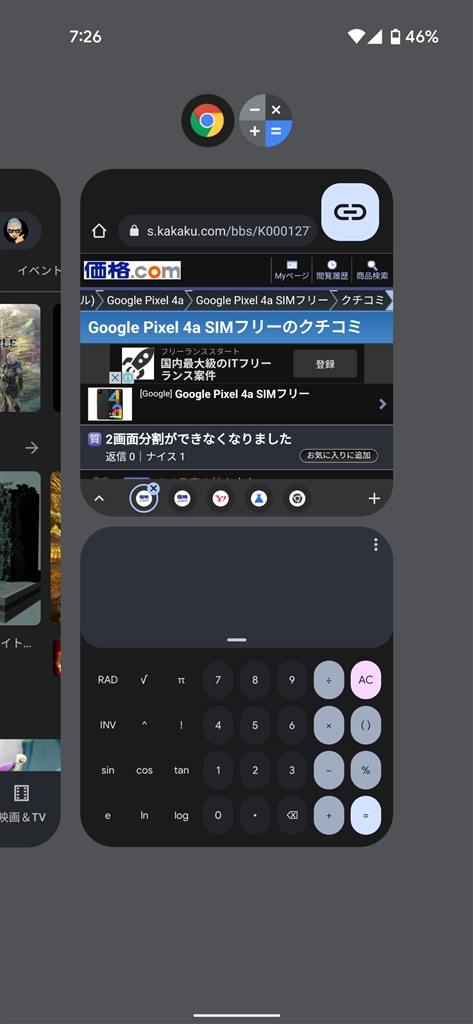This screenshot has width=473, height=1024.
Task: Open the calculator three-dot menu
Action: [x=376, y=545]
